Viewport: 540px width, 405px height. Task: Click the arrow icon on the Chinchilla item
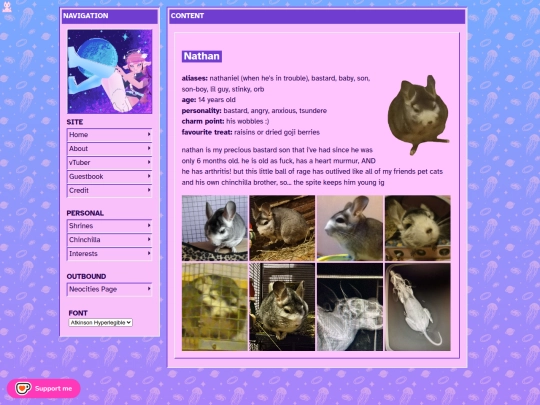pyautogui.click(x=149, y=239)
